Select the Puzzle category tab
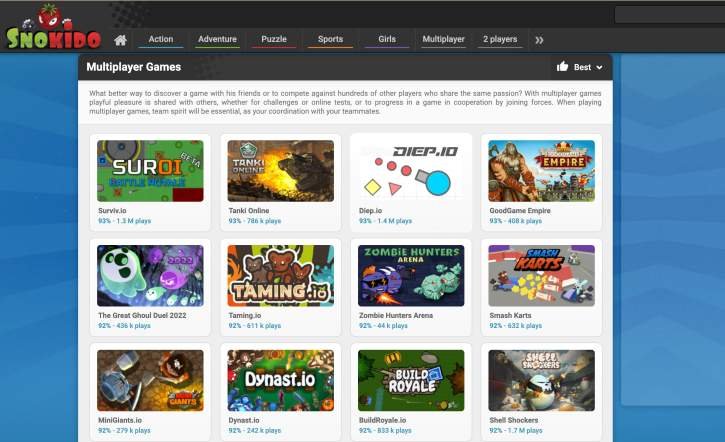This screenshot has width=725, height=442. pos(273,39)
